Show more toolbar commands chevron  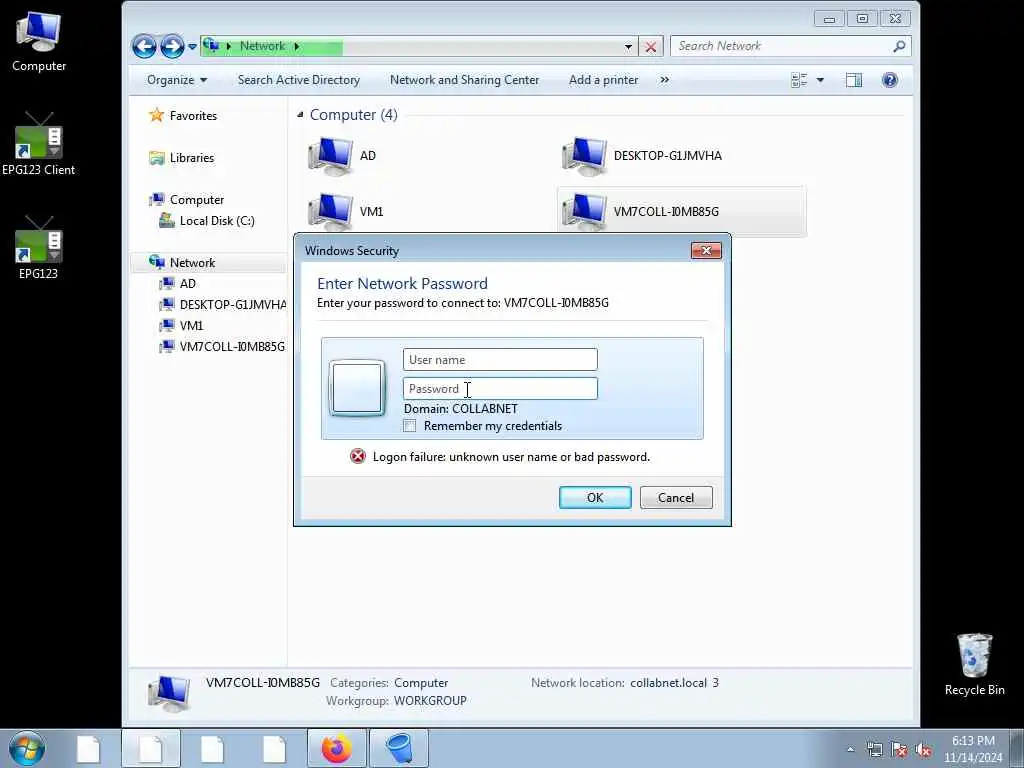[x=664, y=80]
